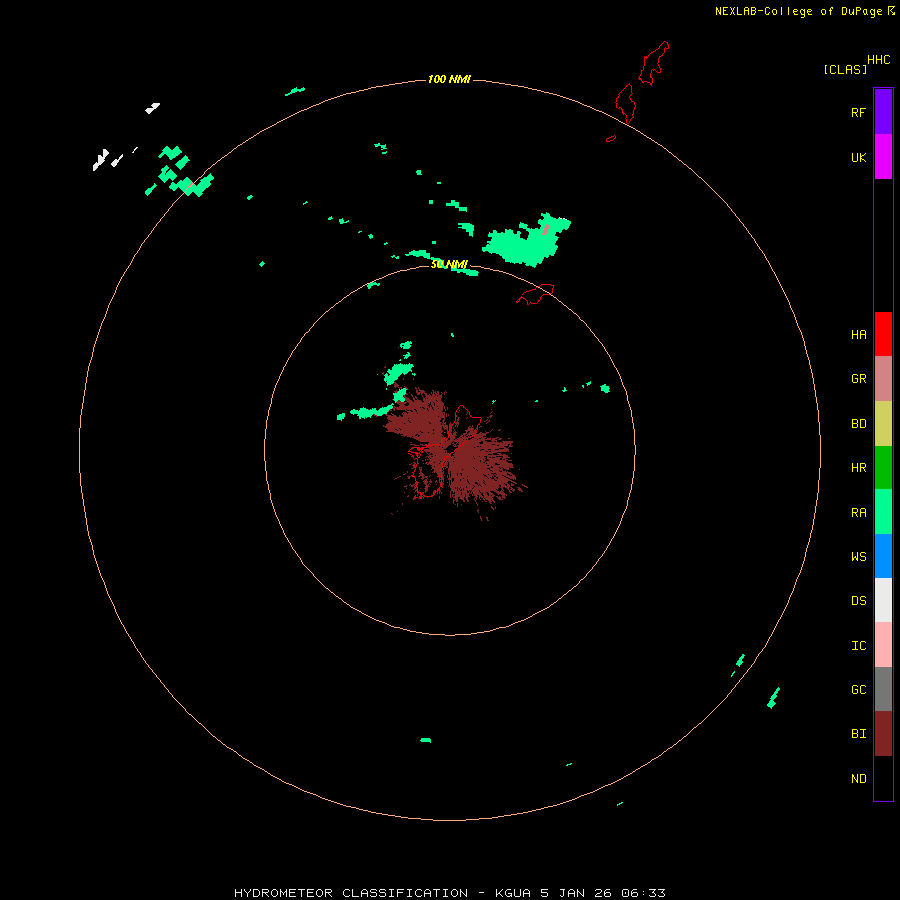
Task: Pick the RA light green legend swatch
Action: pyautogui.click(x=883, y=512)
